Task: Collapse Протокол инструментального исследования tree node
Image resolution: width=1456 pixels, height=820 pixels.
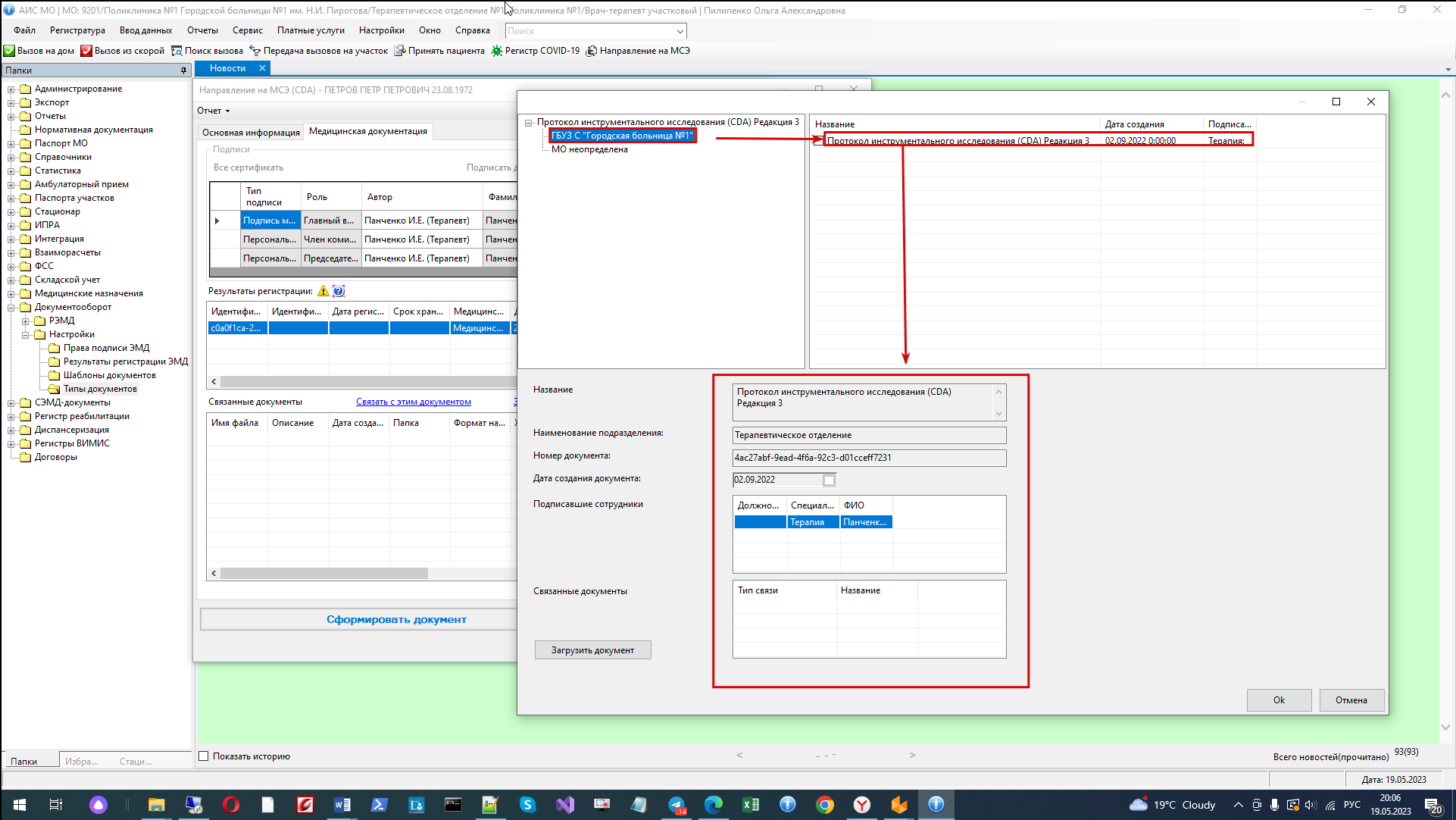Action: point(529,123)
